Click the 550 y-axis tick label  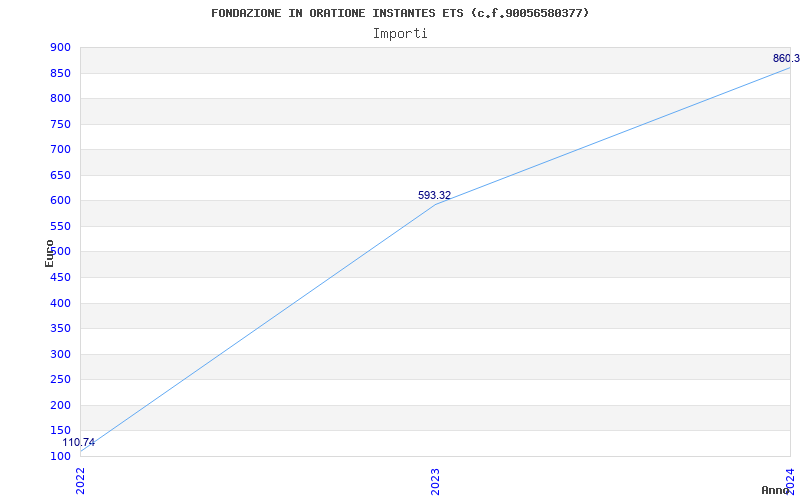[60, 226]
